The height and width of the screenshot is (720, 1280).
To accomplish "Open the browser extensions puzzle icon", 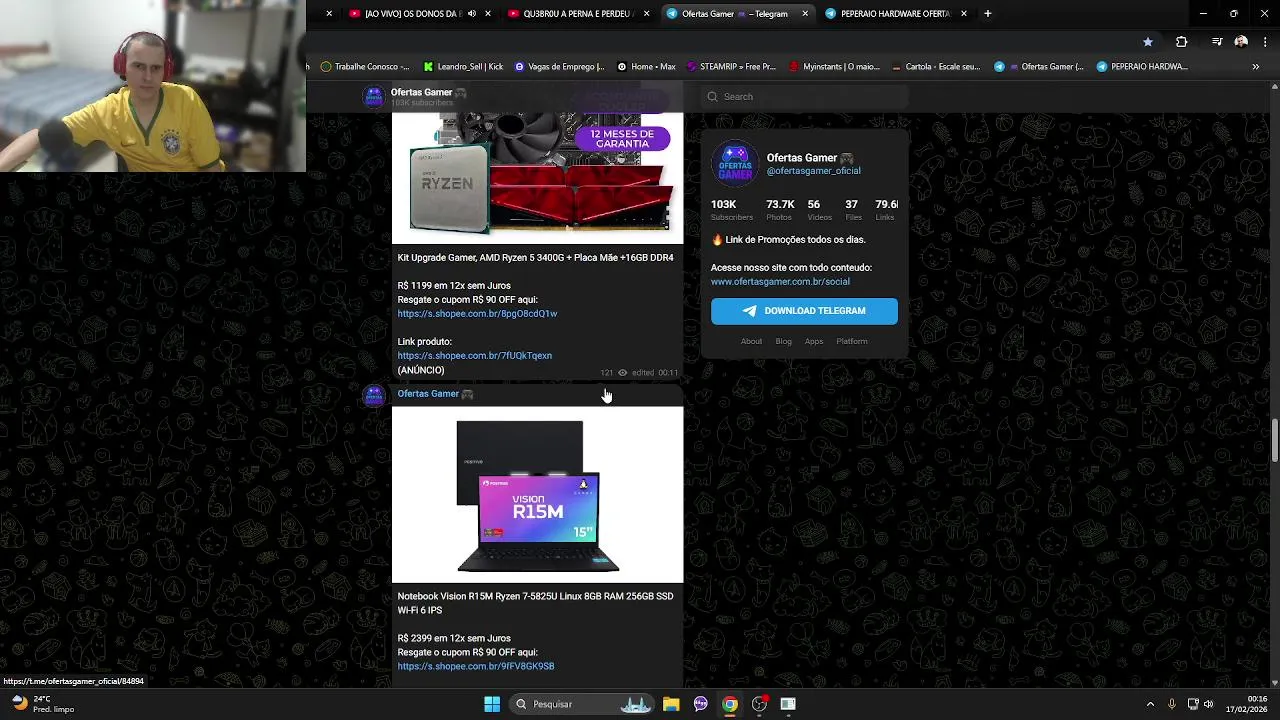I will (x=1181, y=42).
